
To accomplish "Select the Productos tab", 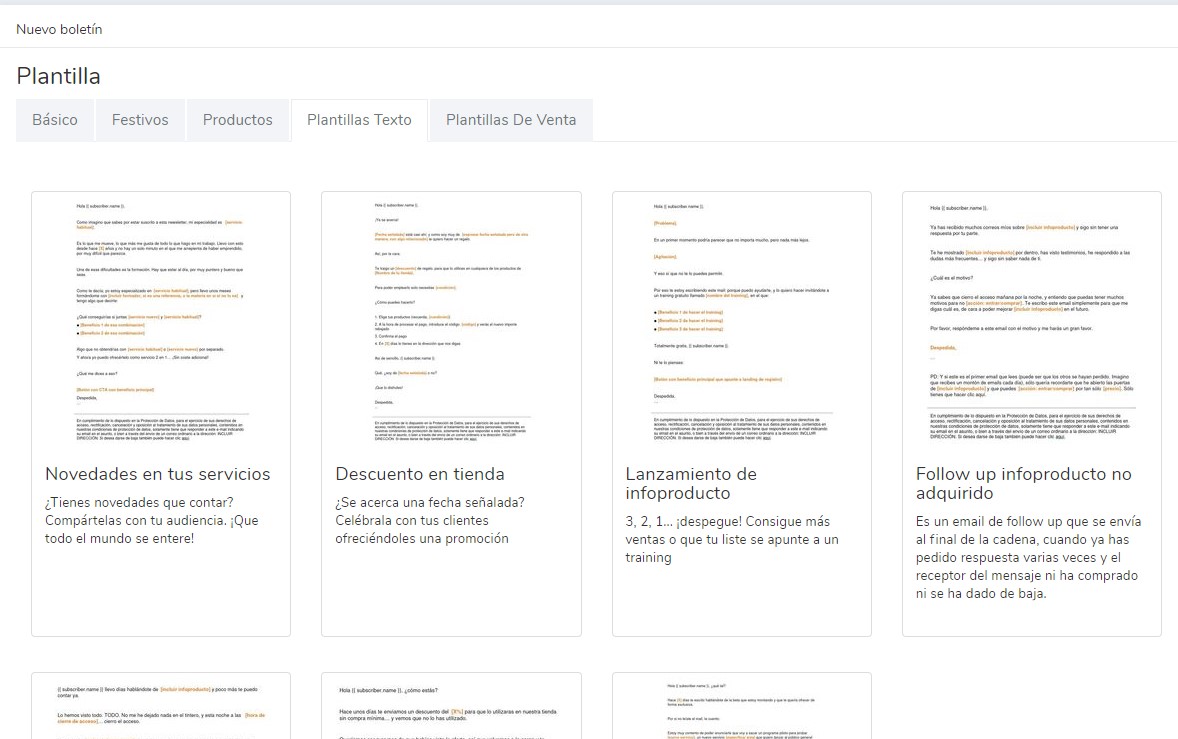I will (x=238, y=120).
